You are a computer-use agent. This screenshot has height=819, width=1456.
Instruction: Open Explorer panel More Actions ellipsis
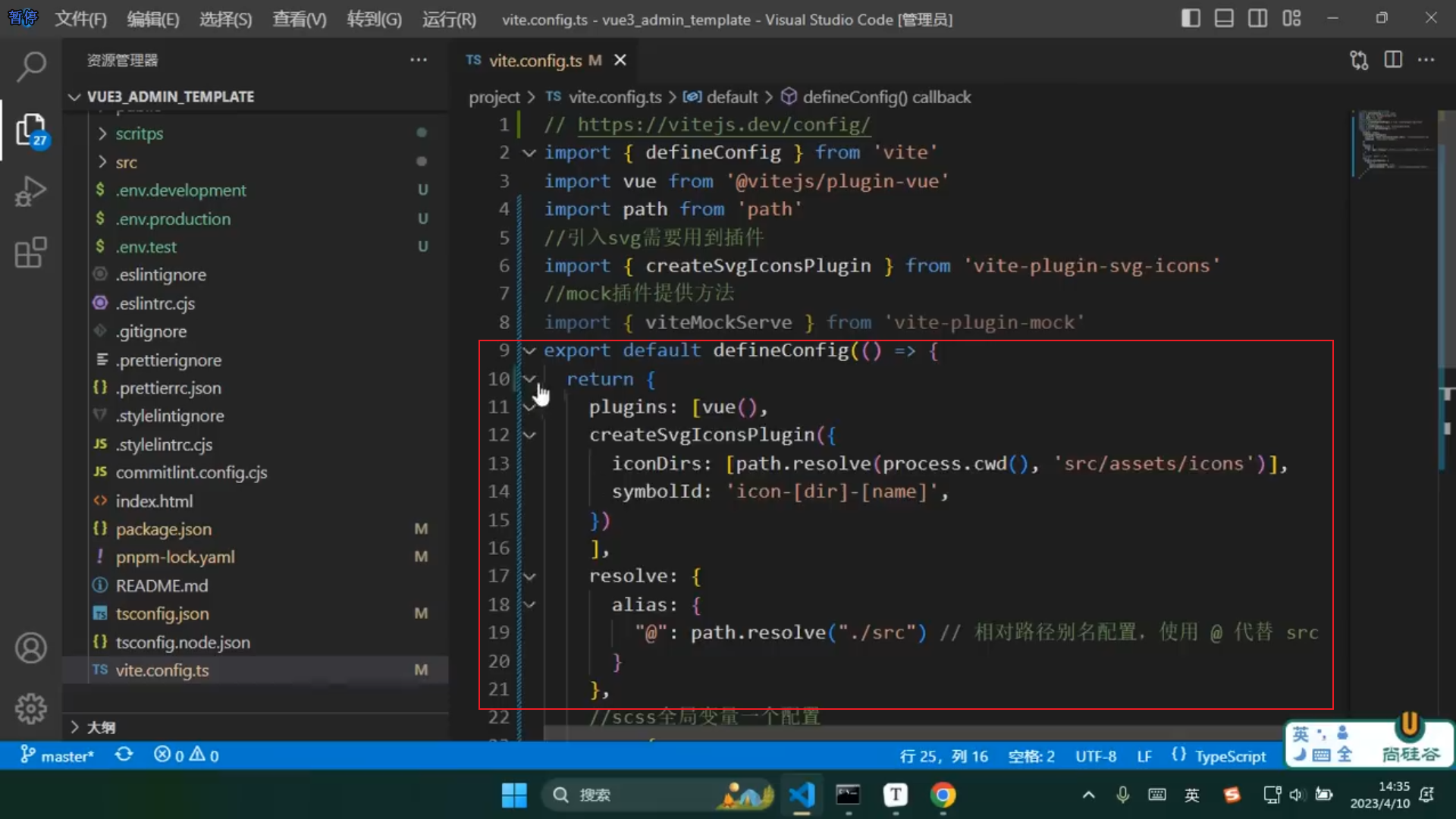click(x=419, y=60)
